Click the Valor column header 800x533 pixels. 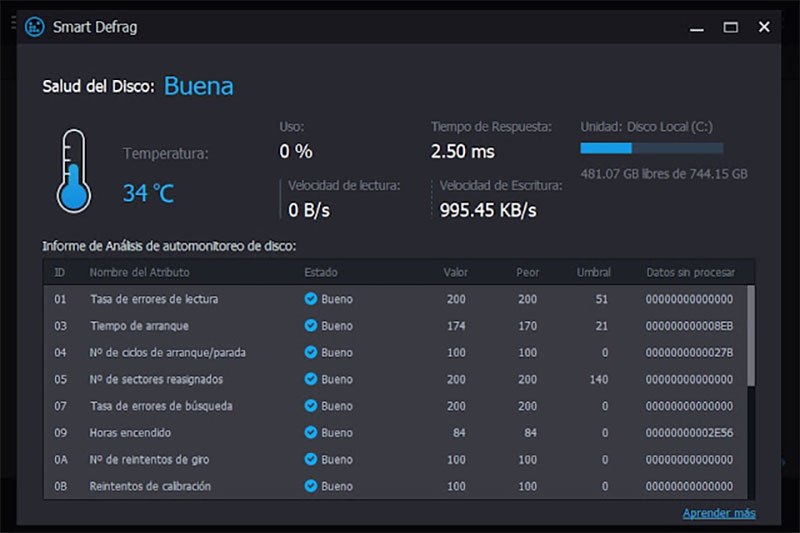point(455,272)
